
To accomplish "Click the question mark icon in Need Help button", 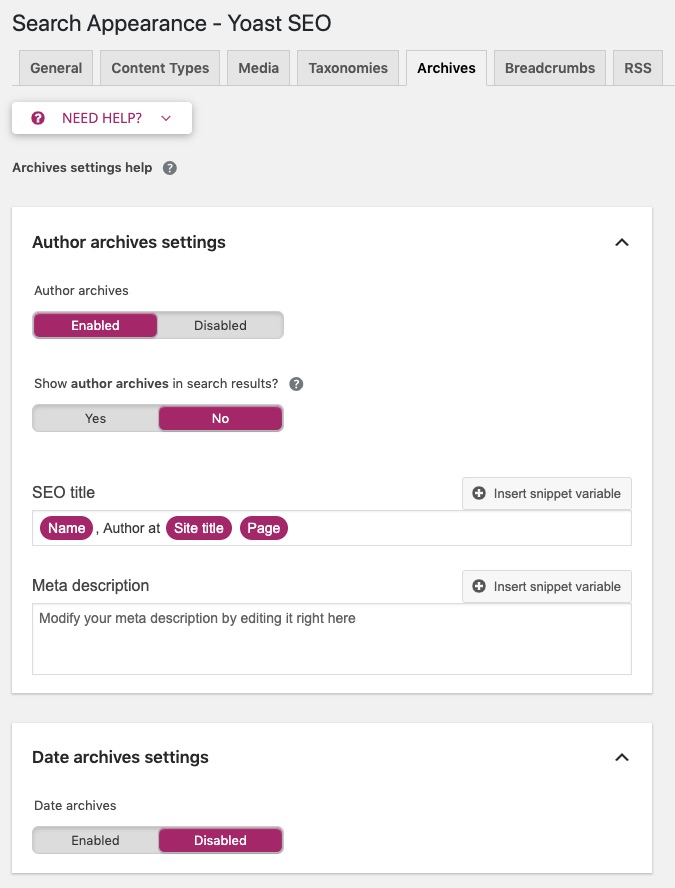I will 38,118.
